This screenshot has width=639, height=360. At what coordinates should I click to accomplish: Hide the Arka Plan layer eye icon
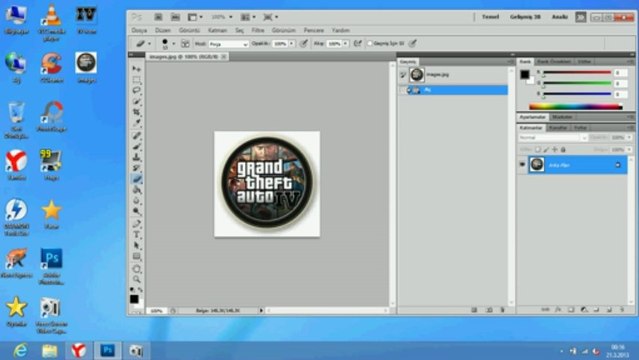click(x=522, y=165)
